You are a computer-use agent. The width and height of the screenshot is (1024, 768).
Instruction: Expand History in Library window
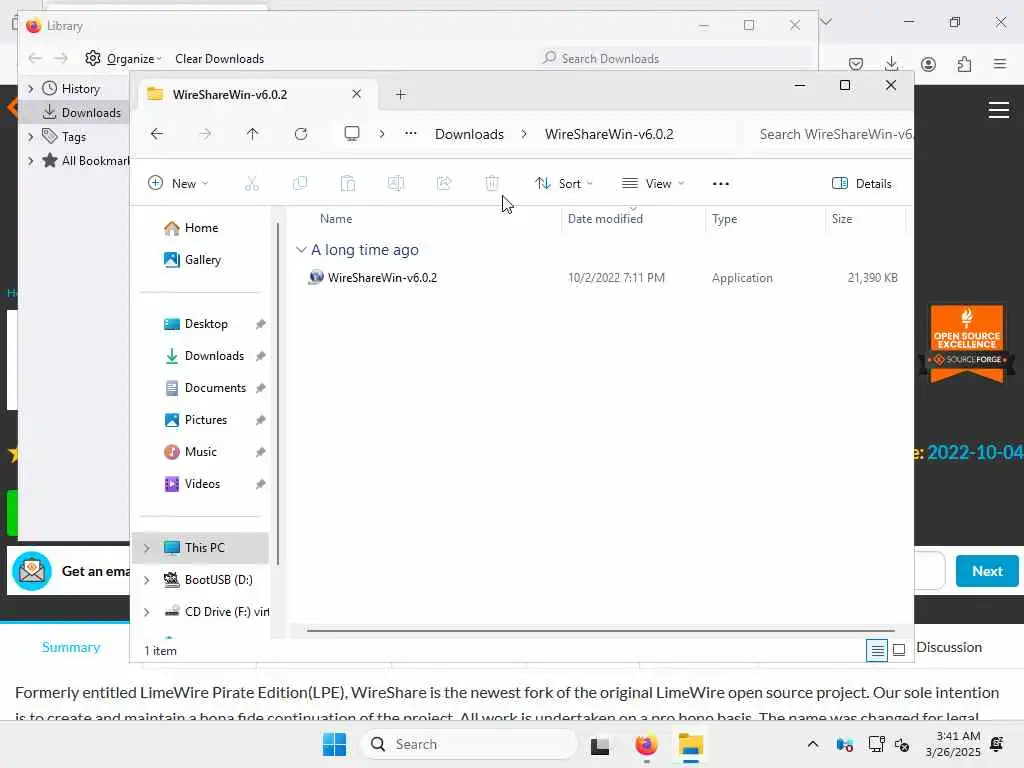pos(30,88)
